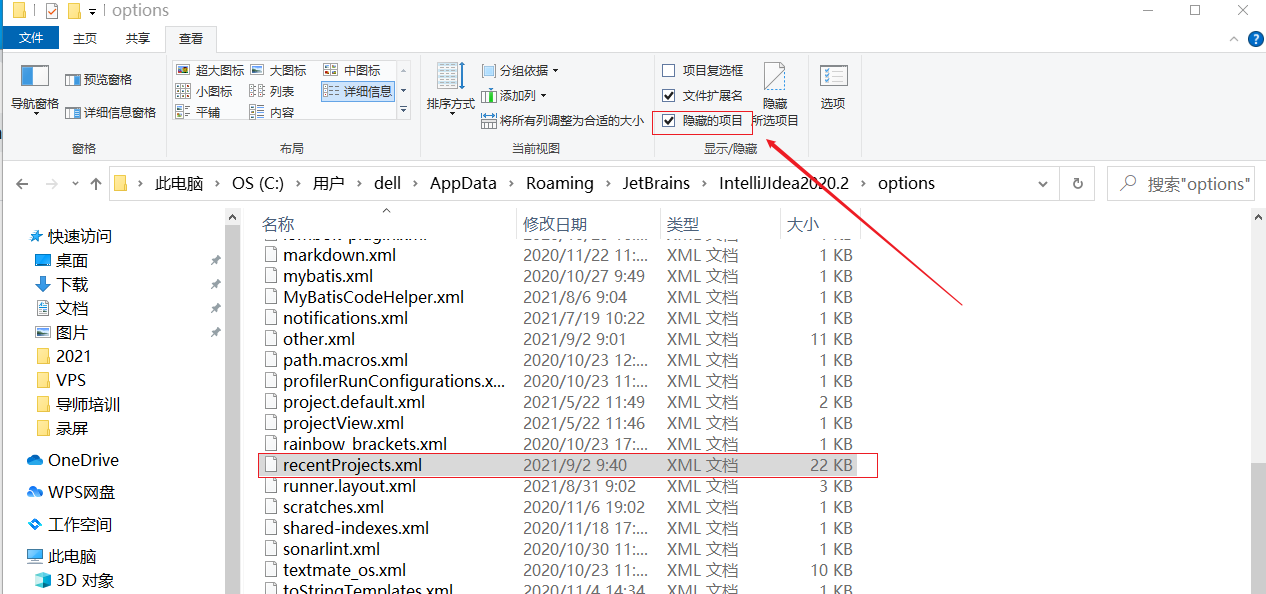
Task: Switch to the Share (共享) ribbon tab
Action: (x=138, y=39)
